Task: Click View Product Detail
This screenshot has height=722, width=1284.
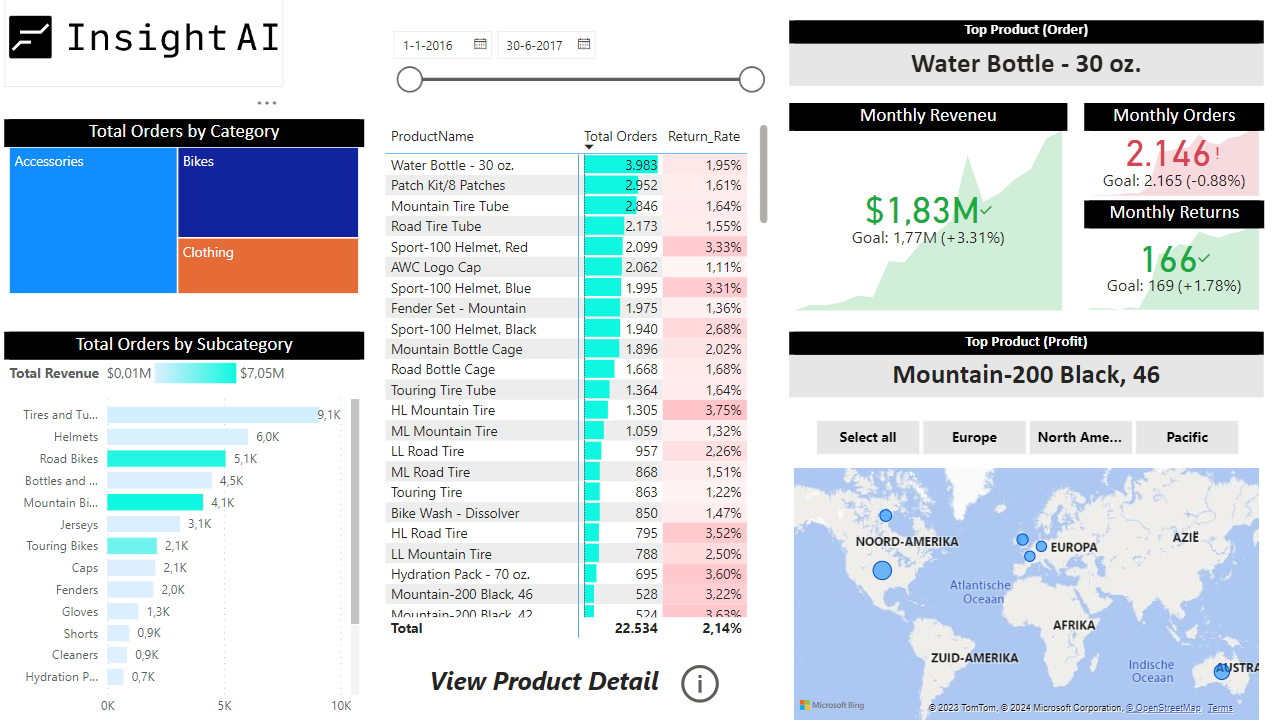Action: (544, 681)
